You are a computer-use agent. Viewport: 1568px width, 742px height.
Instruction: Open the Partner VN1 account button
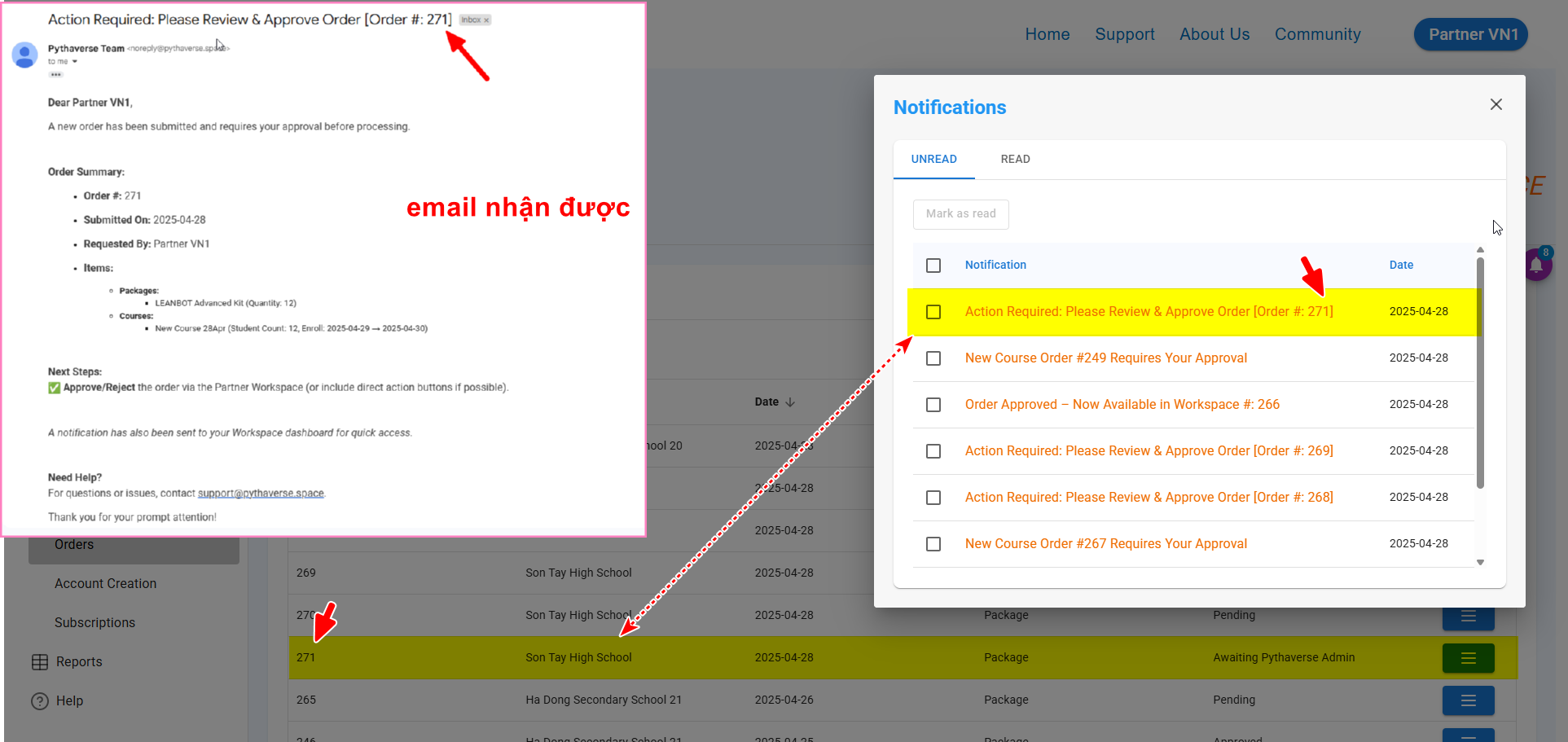coord(1471,34)
